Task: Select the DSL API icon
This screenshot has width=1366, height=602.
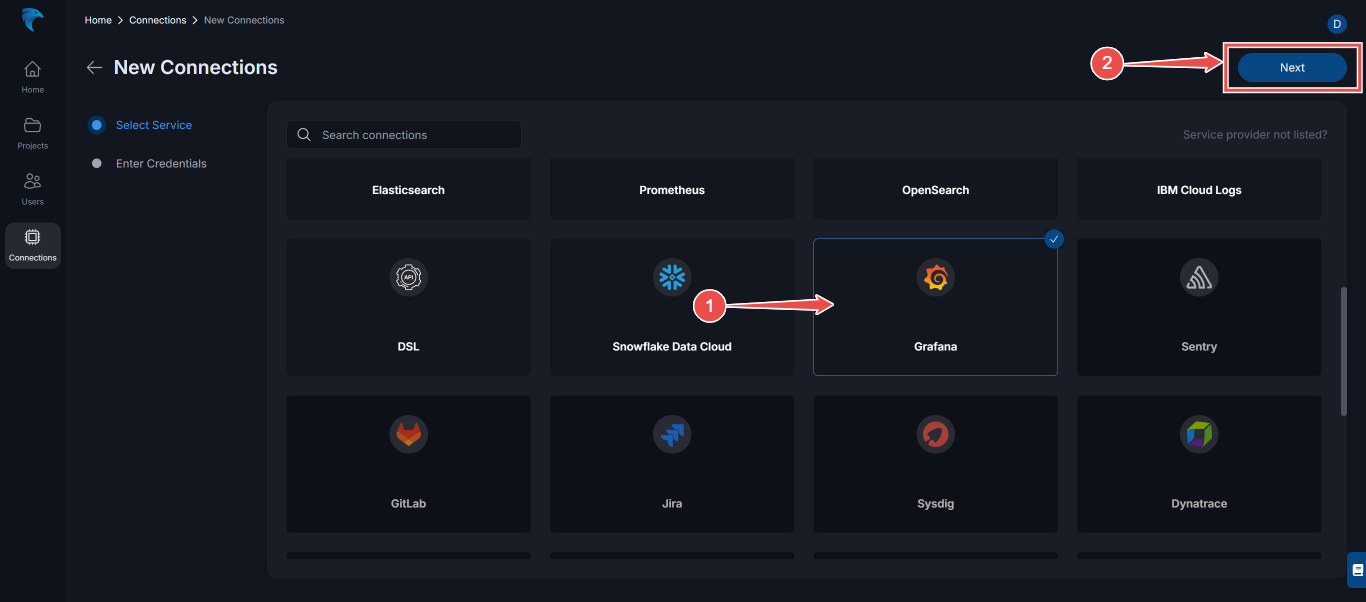Action: click(x=408, y=277)
